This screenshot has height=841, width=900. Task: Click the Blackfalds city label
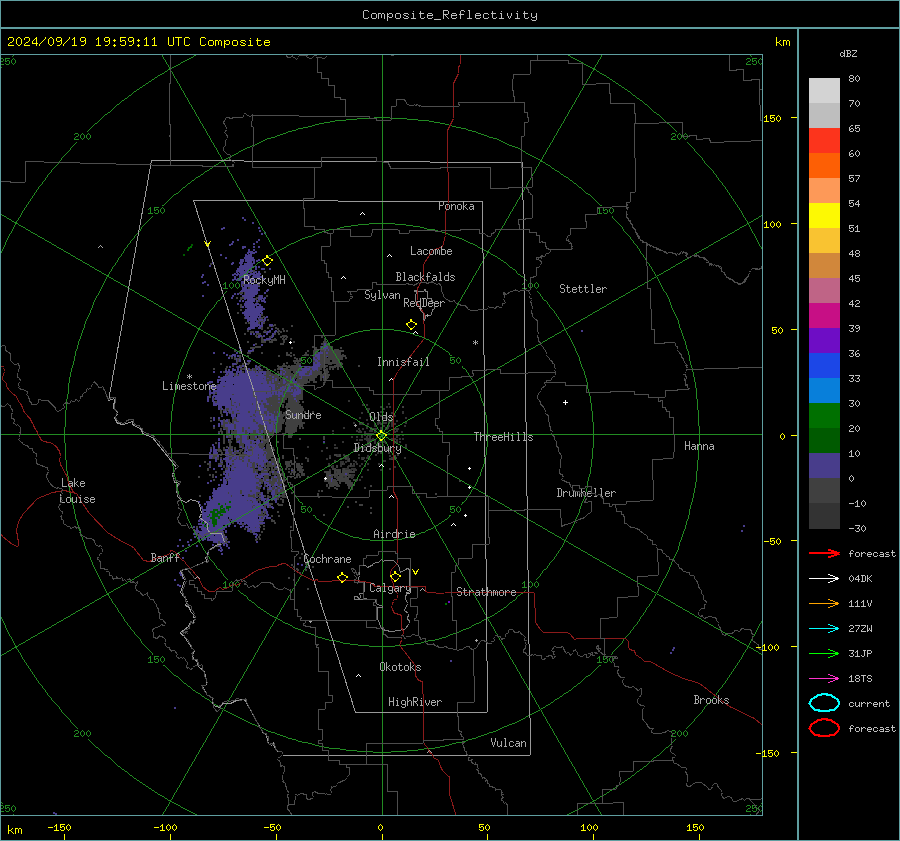425,277
